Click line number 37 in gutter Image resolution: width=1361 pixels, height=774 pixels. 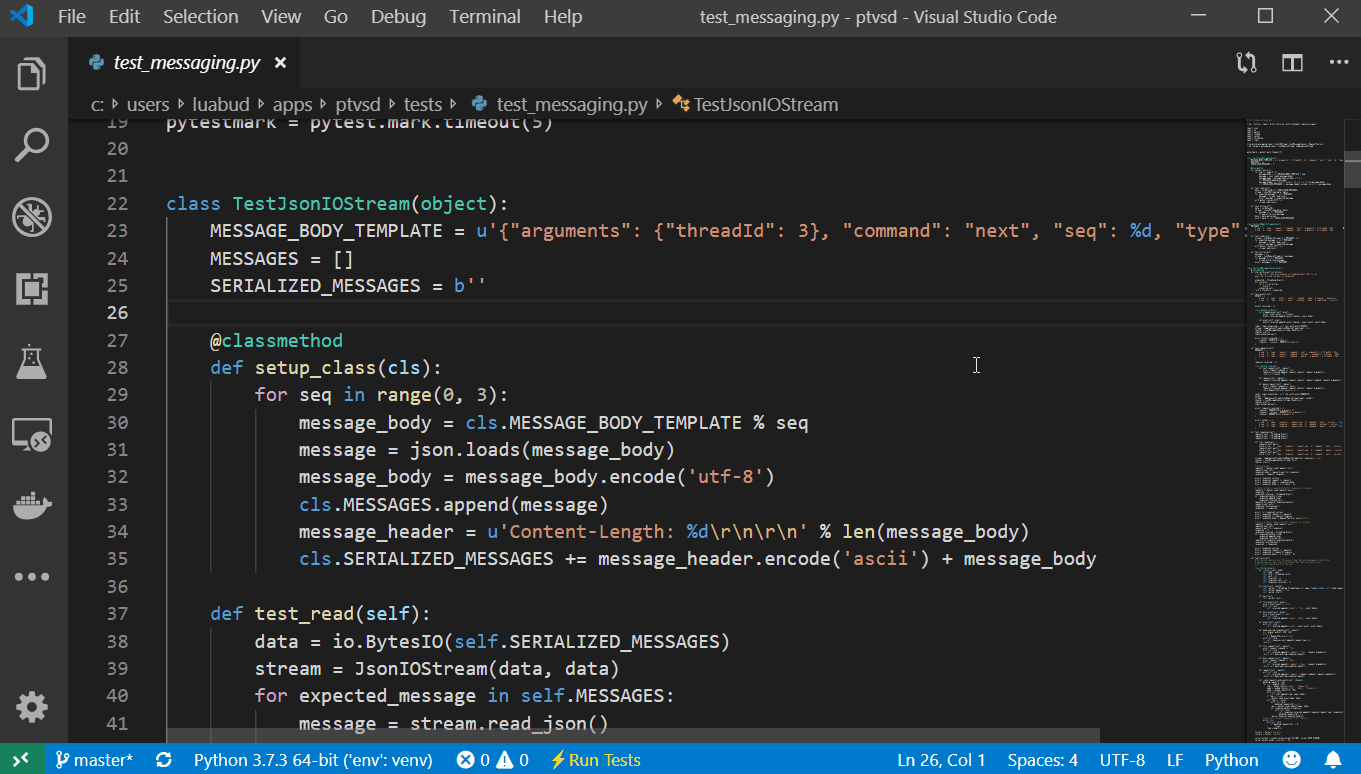tap(117, 613)
